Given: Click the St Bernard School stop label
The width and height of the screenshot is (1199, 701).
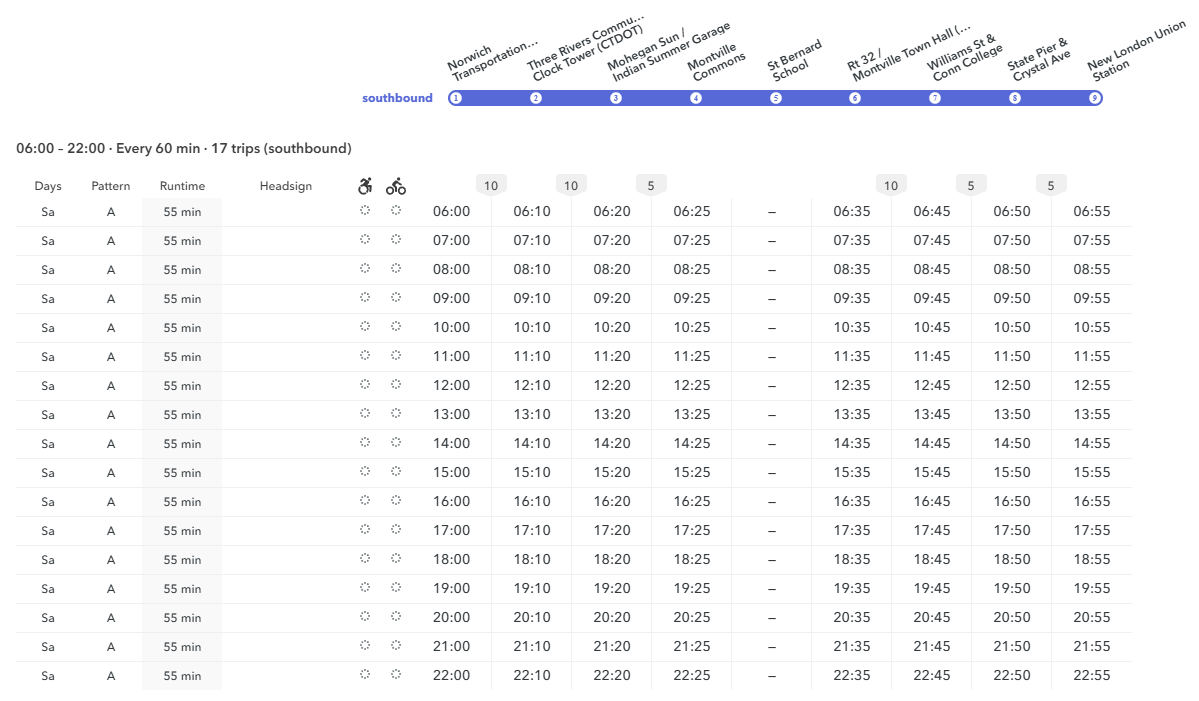Looking at the screenshot, I should pyautogui.click(x=795, y=60).
